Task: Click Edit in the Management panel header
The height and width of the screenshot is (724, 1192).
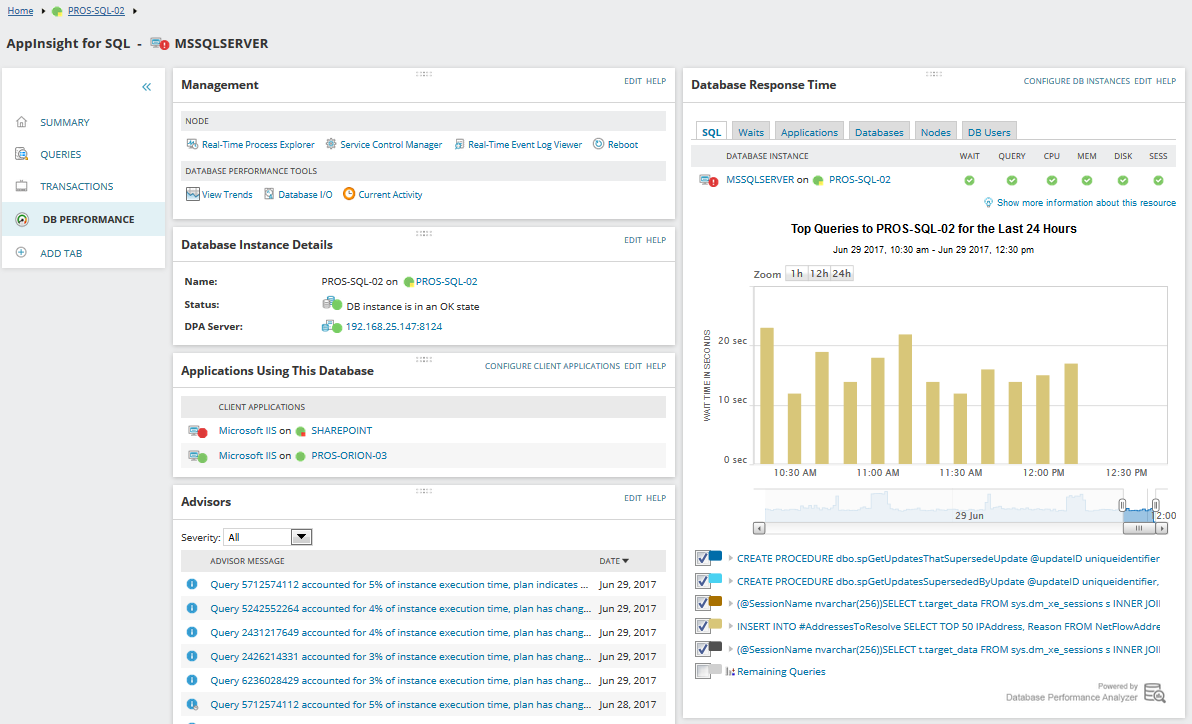Action: [632, 81]
